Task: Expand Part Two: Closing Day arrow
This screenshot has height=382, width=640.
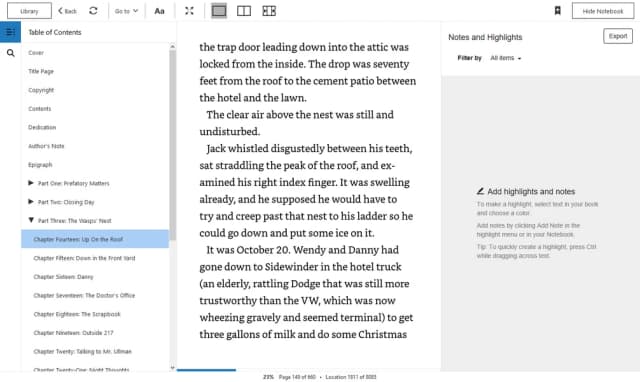Action: coord(31,202)
